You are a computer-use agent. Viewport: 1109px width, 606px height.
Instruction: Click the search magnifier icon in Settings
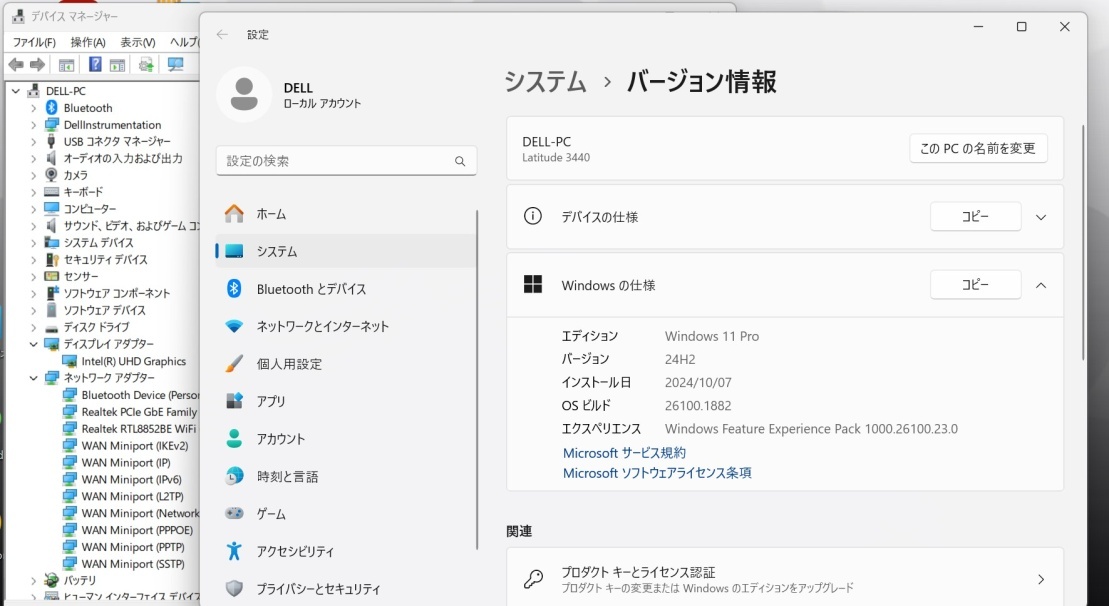coord(460,161)
